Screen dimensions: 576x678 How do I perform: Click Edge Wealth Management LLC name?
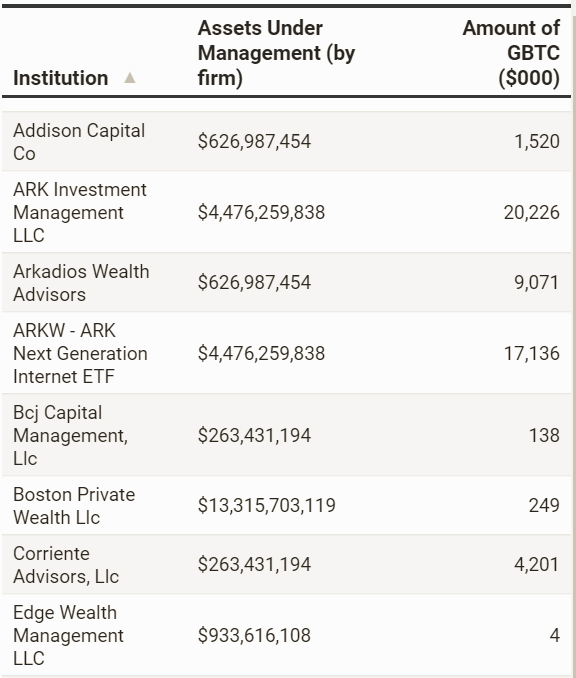click(x=68, y=635)
